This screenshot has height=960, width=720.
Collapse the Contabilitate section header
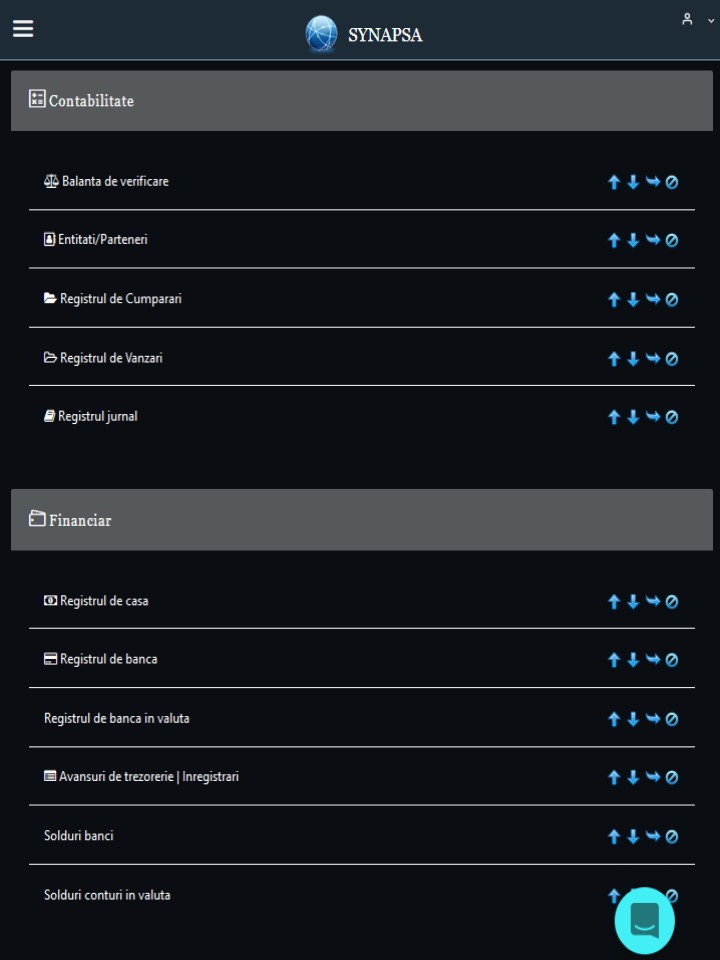click(x=362, y=100)
